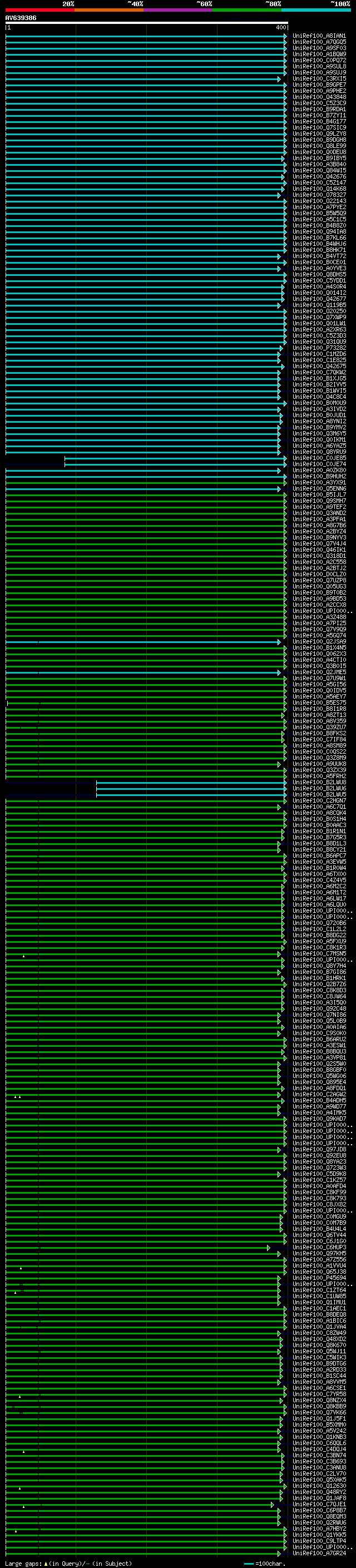Select hit label UniRef100_B2LWU5
The image size is (356, 1568).
319,794
